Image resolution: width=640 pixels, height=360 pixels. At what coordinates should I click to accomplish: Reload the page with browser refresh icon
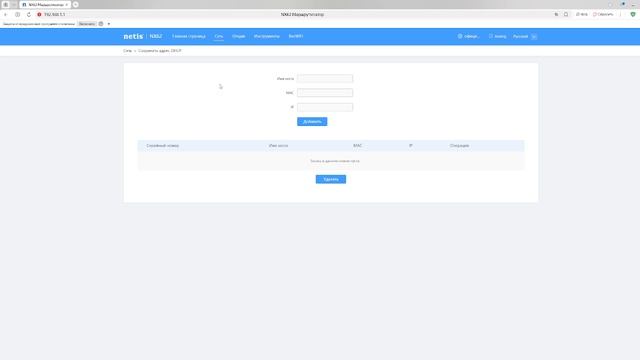(29, 14)
